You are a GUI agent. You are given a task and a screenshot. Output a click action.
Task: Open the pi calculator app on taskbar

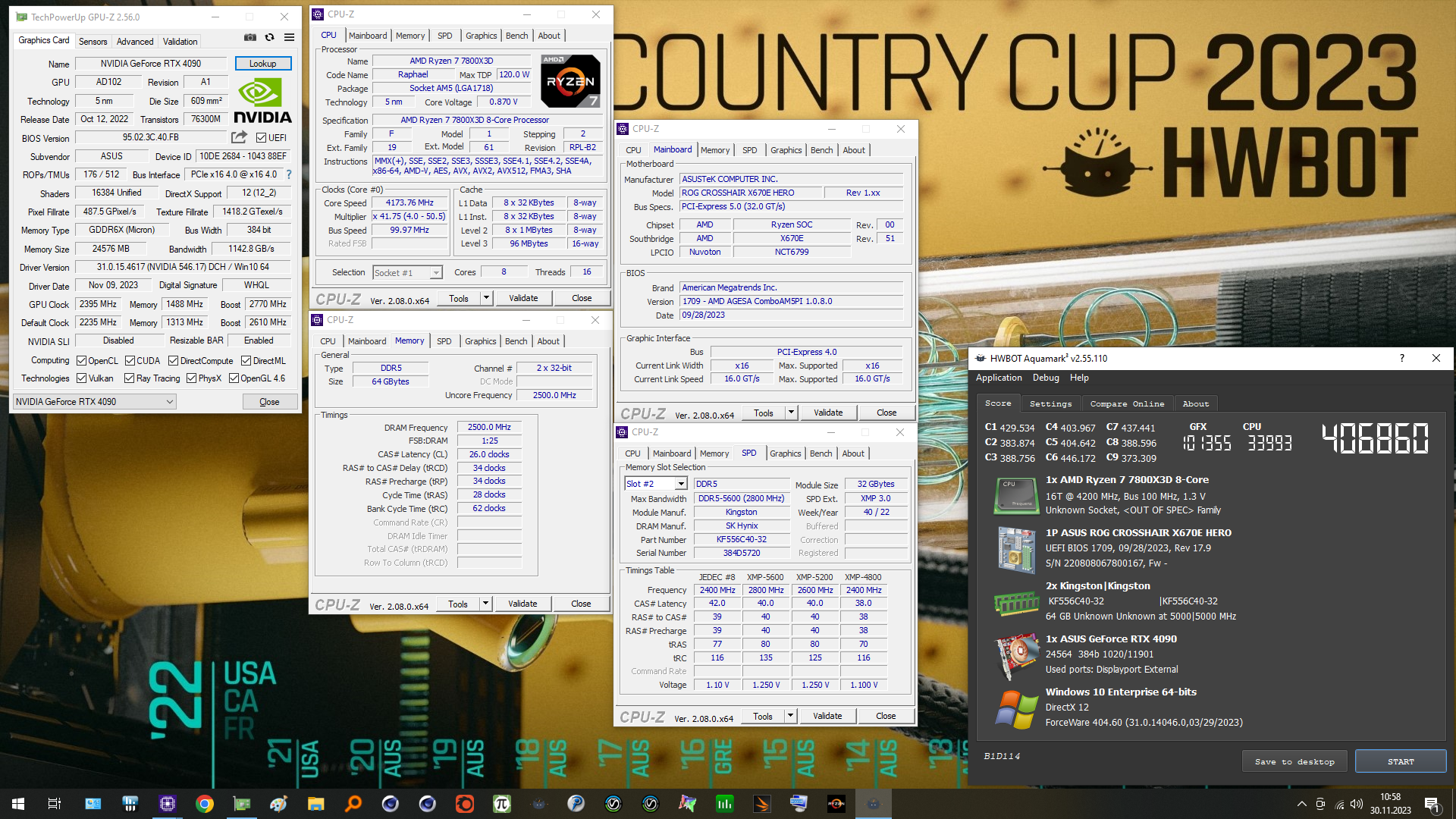pos(501,804)
